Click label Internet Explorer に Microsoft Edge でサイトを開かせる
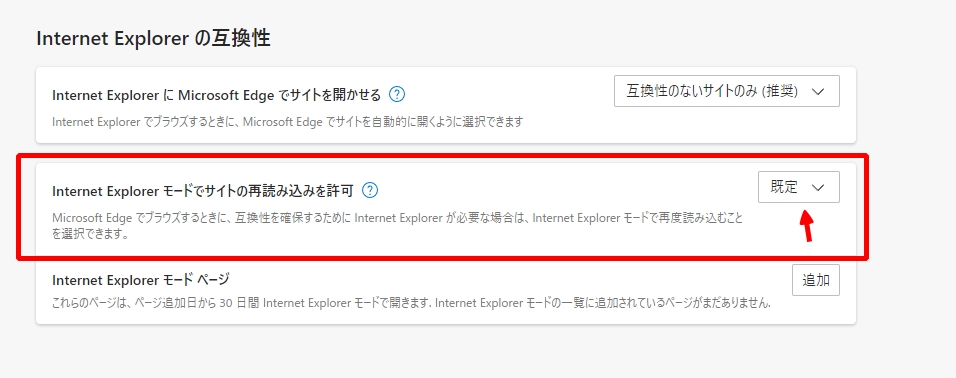This screenshot has height=378, width=956. [216, 94]
